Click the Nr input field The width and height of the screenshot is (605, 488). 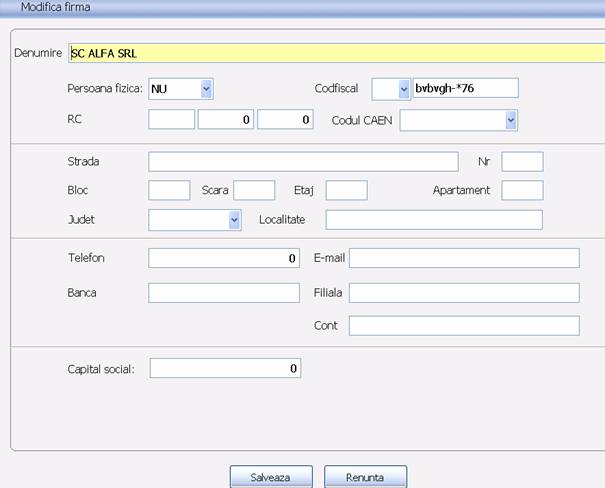tap(522, 162)
